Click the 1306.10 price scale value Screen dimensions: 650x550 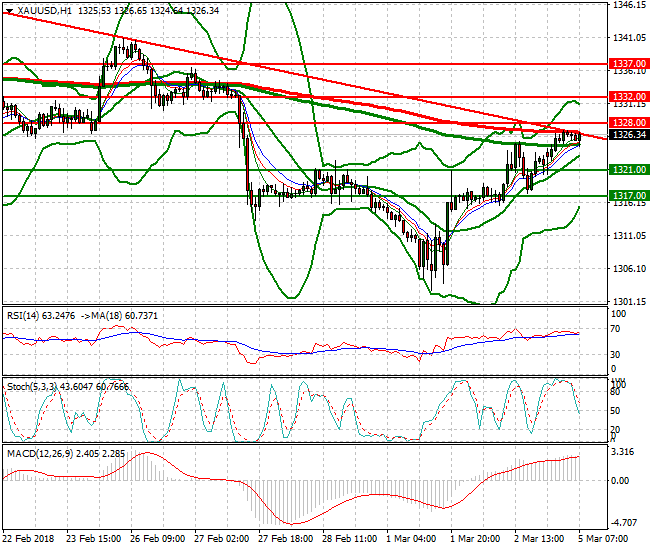coord(629,269)
